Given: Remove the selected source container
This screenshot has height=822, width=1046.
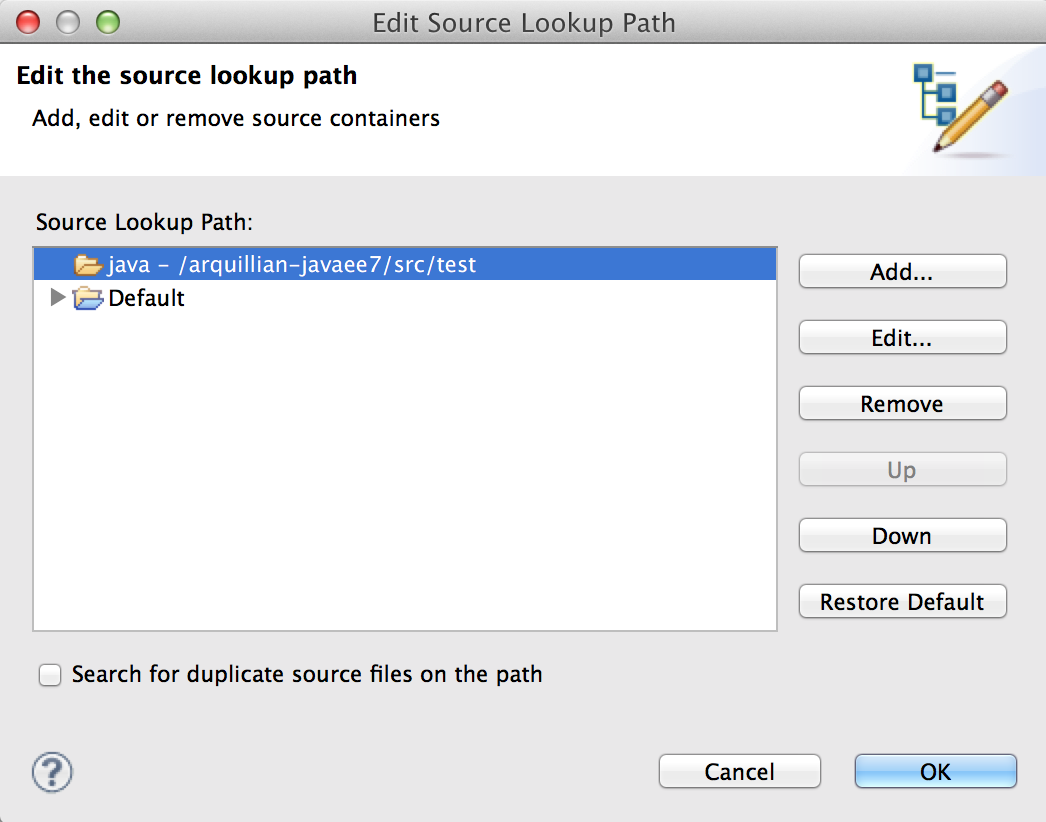Looking at the screenshot, I should tap(902, 404).
